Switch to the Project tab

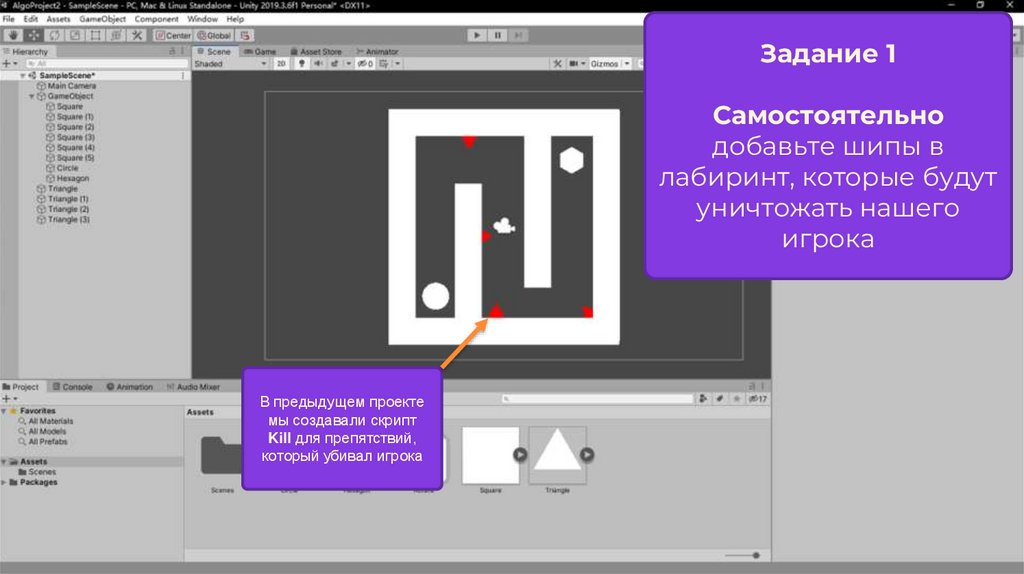click(x=21, y=387)
